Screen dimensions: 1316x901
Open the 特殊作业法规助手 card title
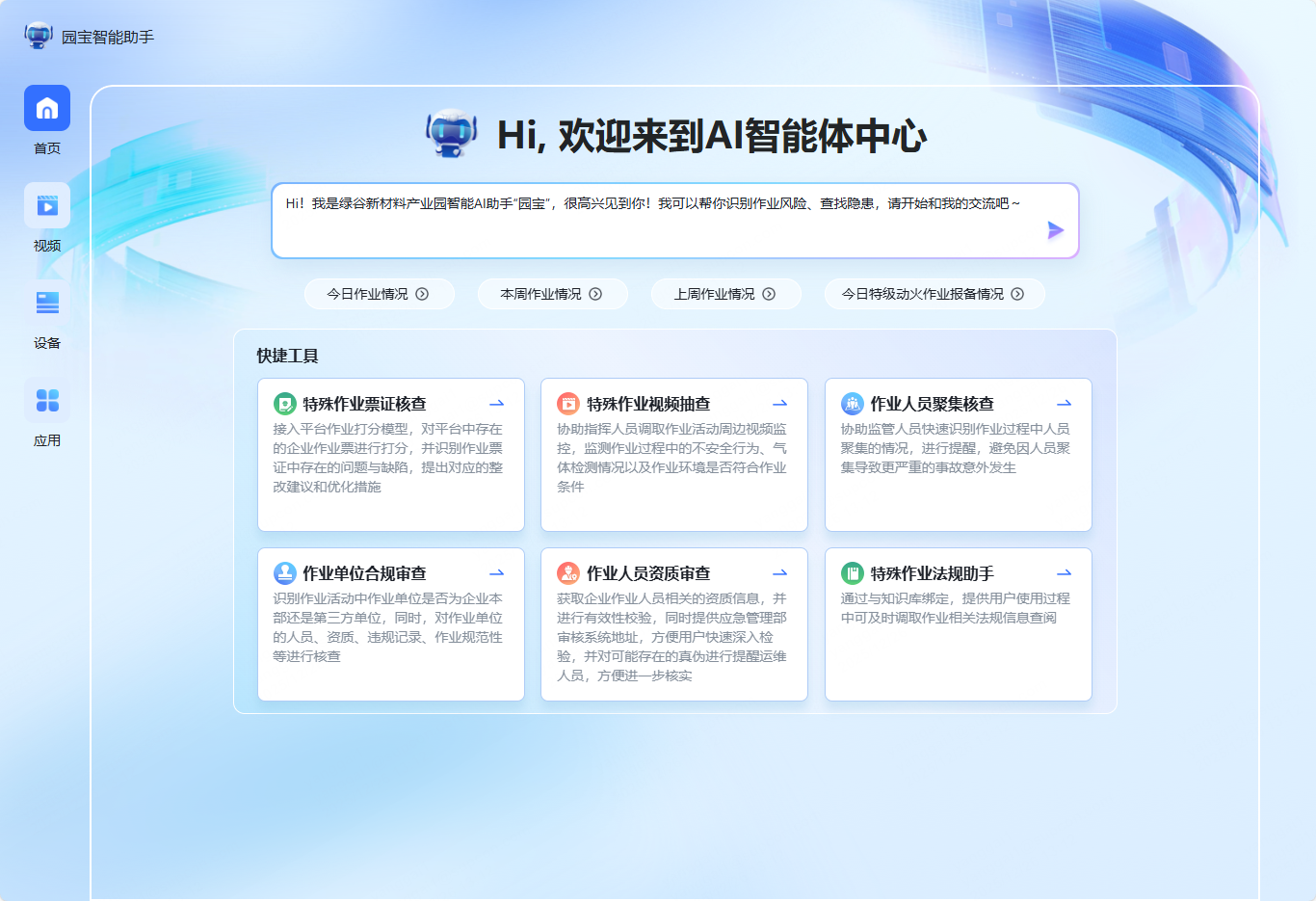932,573
